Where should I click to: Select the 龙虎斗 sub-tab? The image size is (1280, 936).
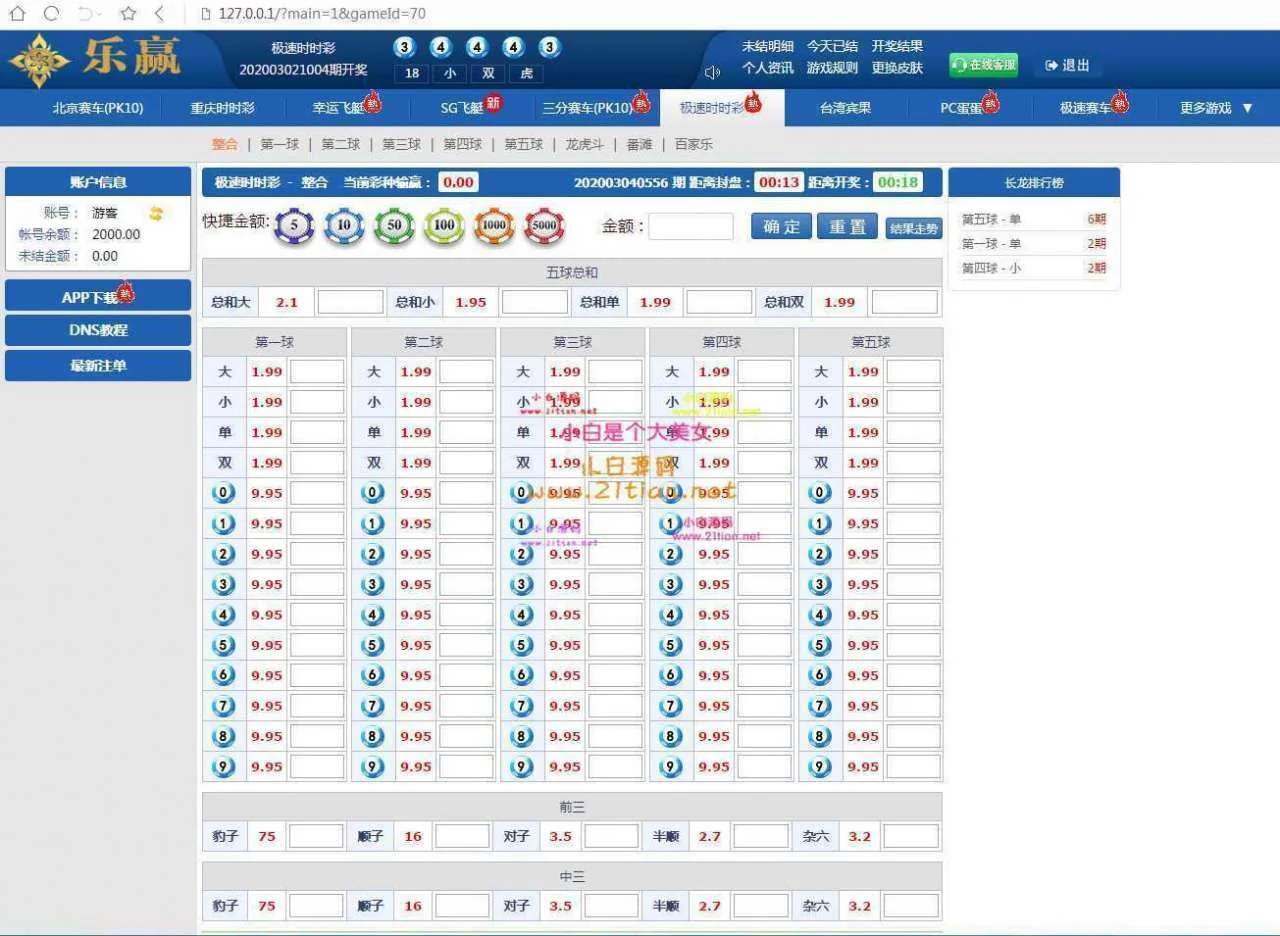click(585, 144)
